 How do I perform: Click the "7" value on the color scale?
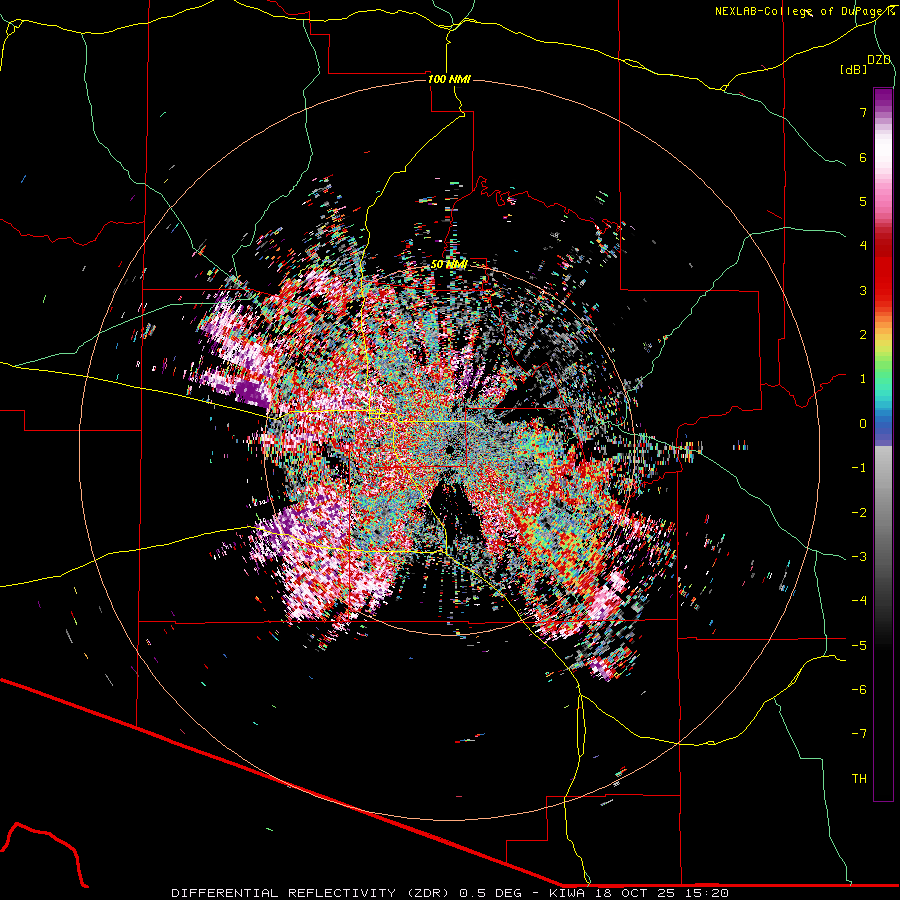click(x=863, y=112)
